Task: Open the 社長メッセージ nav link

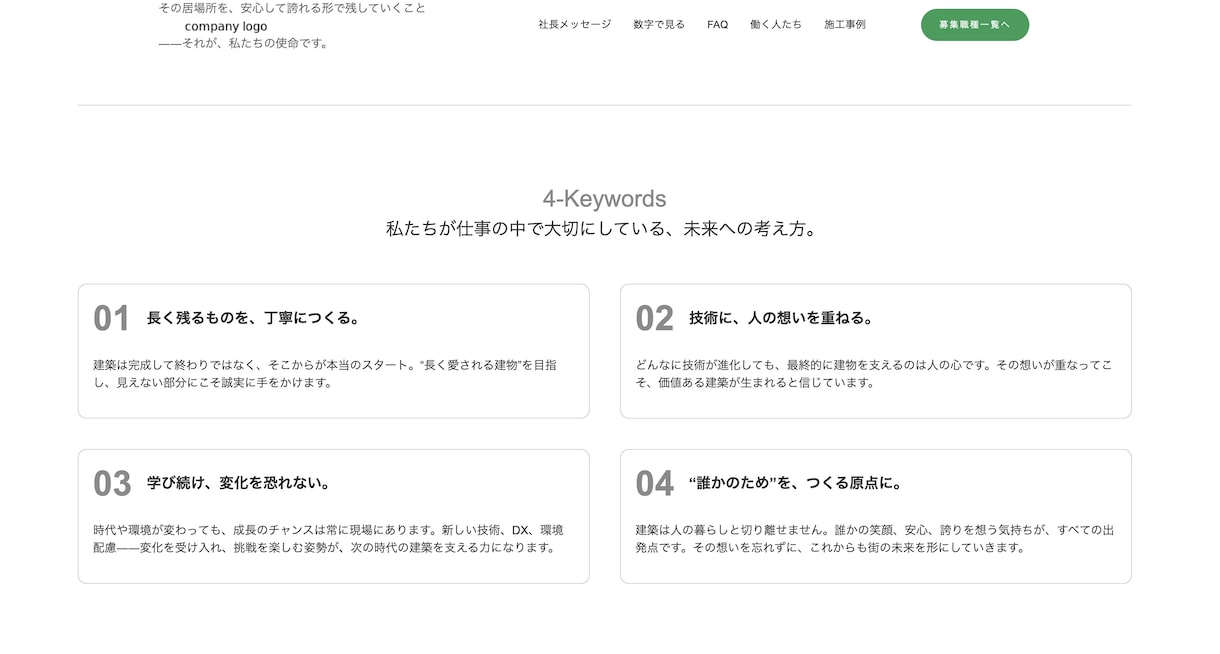Action: point(574,25)
